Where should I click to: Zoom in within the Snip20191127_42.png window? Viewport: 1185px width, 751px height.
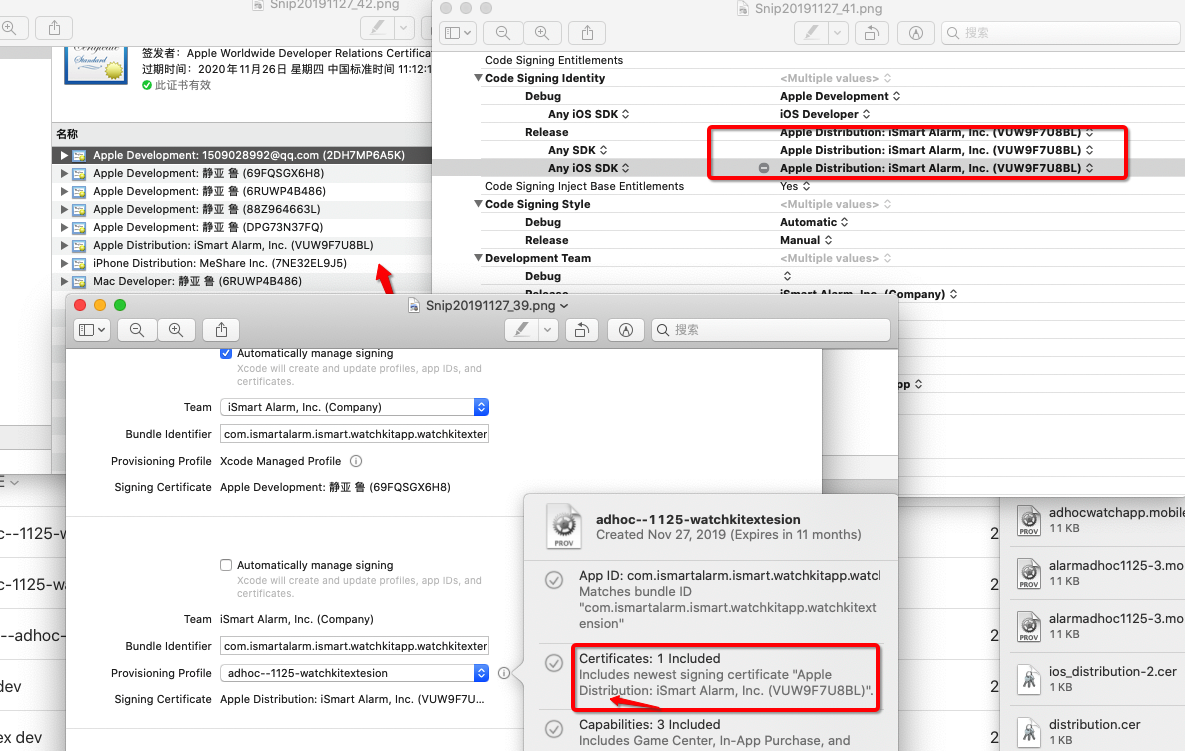10,28
